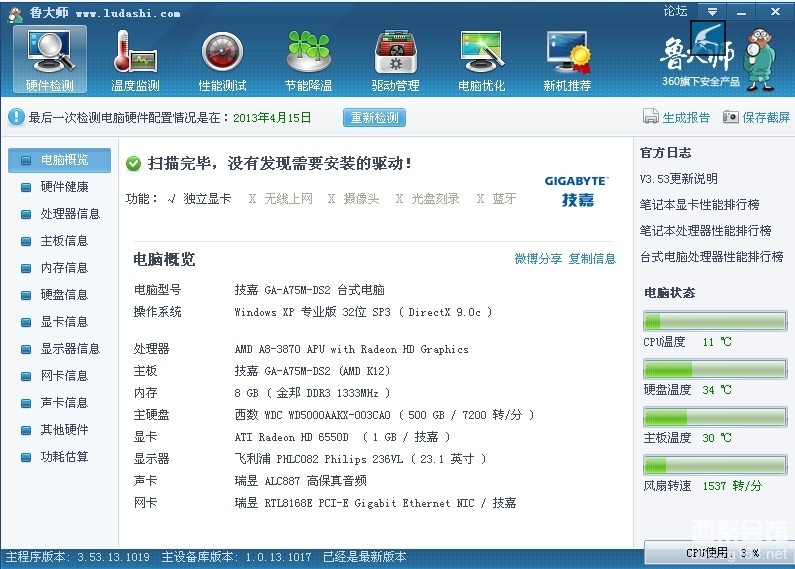Open the 论坛 forum link
Viewport: 795px width, 569px height.
tap(675, 11)
